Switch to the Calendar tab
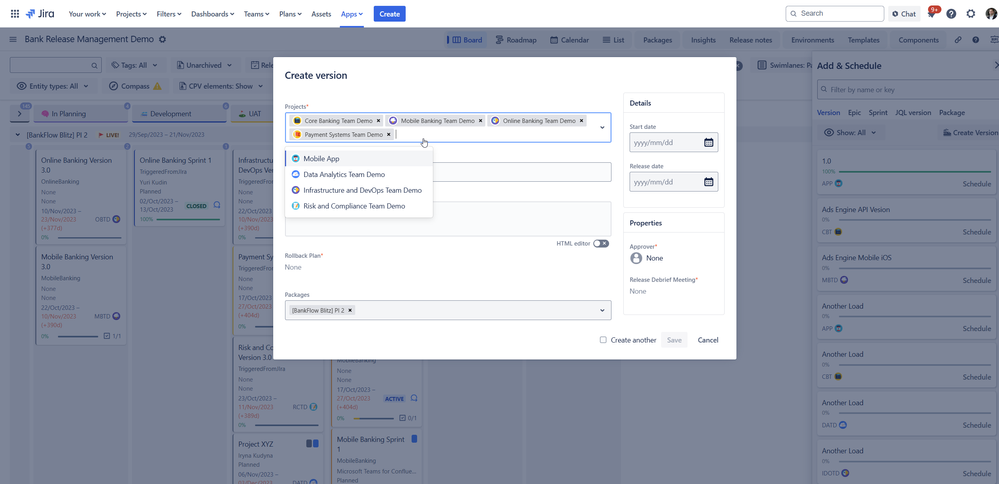 point(569,39)
